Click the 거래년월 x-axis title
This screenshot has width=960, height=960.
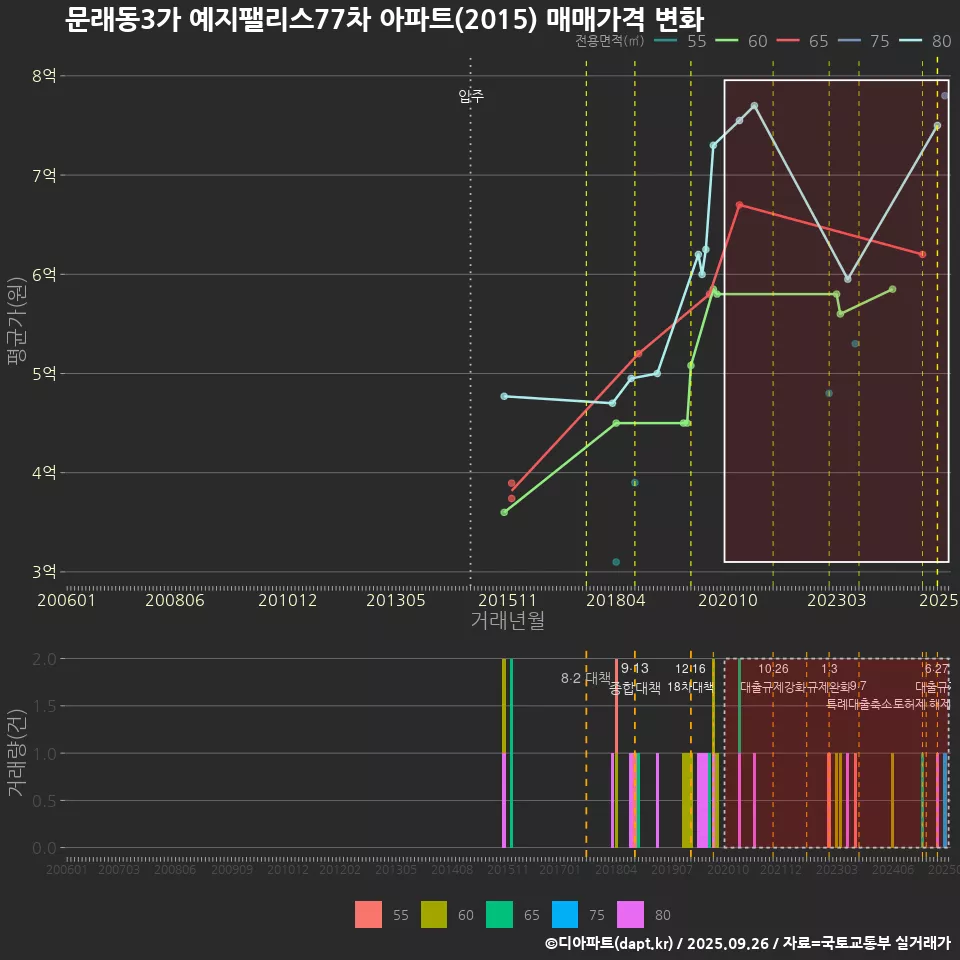(x=507, y=621)
